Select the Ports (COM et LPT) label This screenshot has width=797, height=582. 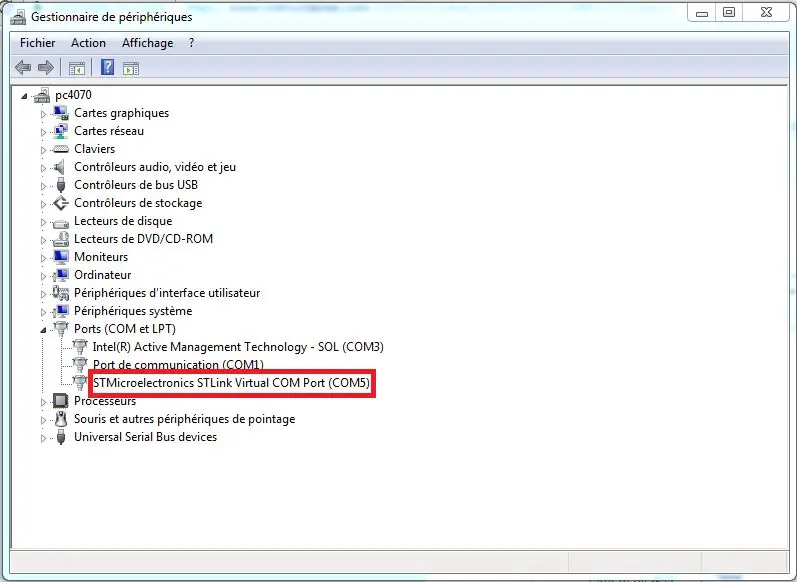pyautogui.click(x=125, y=329)
